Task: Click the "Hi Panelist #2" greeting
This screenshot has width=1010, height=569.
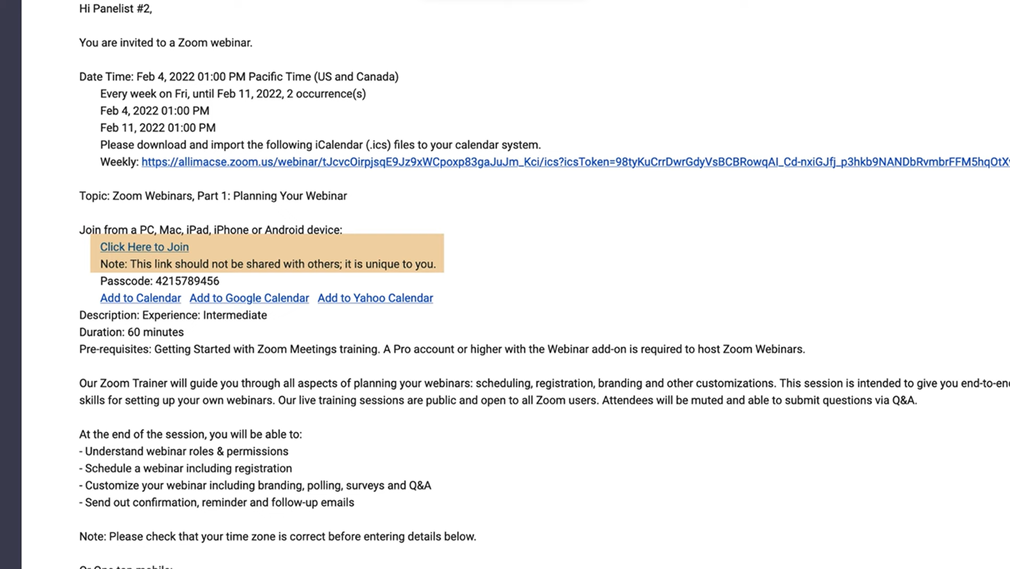Action: click(116, 9)
